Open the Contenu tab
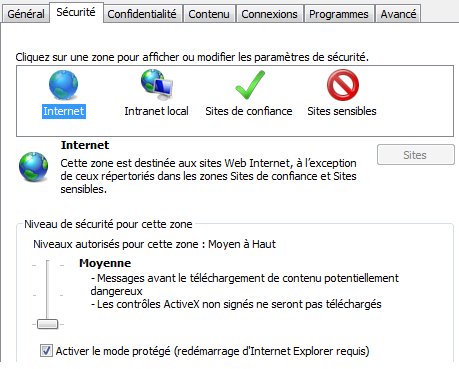Image resolution: width=459 pixels, height=369 pixels. click(x=209, y=14)
